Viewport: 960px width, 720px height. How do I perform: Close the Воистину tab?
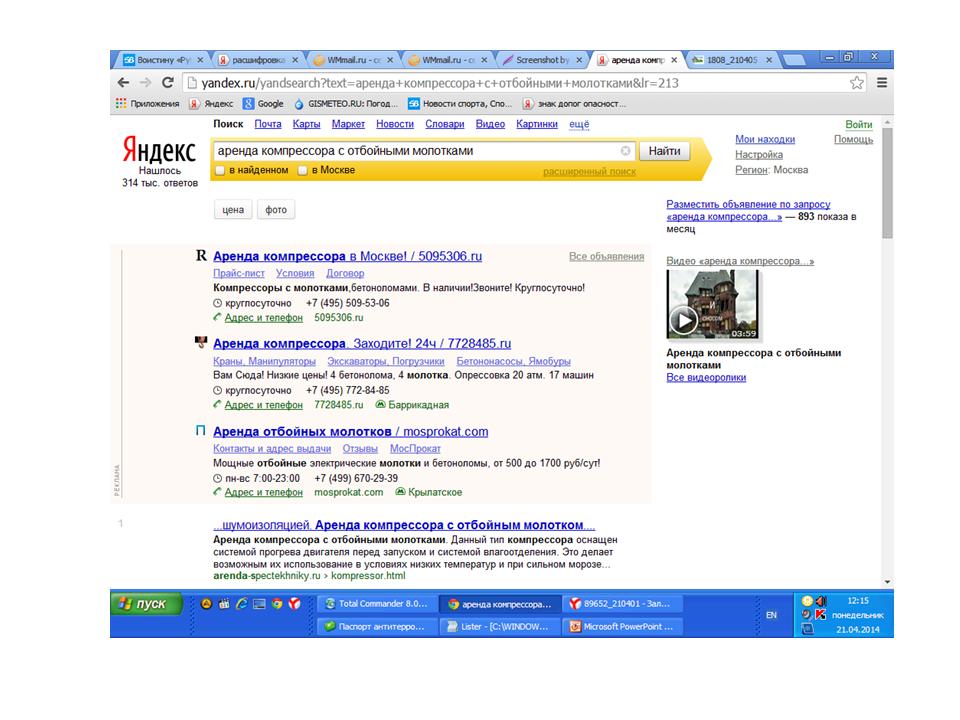[x=200, y=60]
